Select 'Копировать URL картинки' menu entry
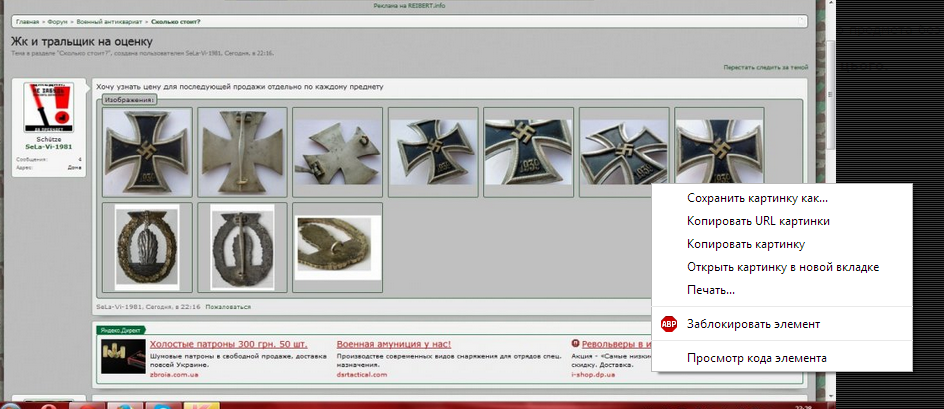 (x=759, y=221)
